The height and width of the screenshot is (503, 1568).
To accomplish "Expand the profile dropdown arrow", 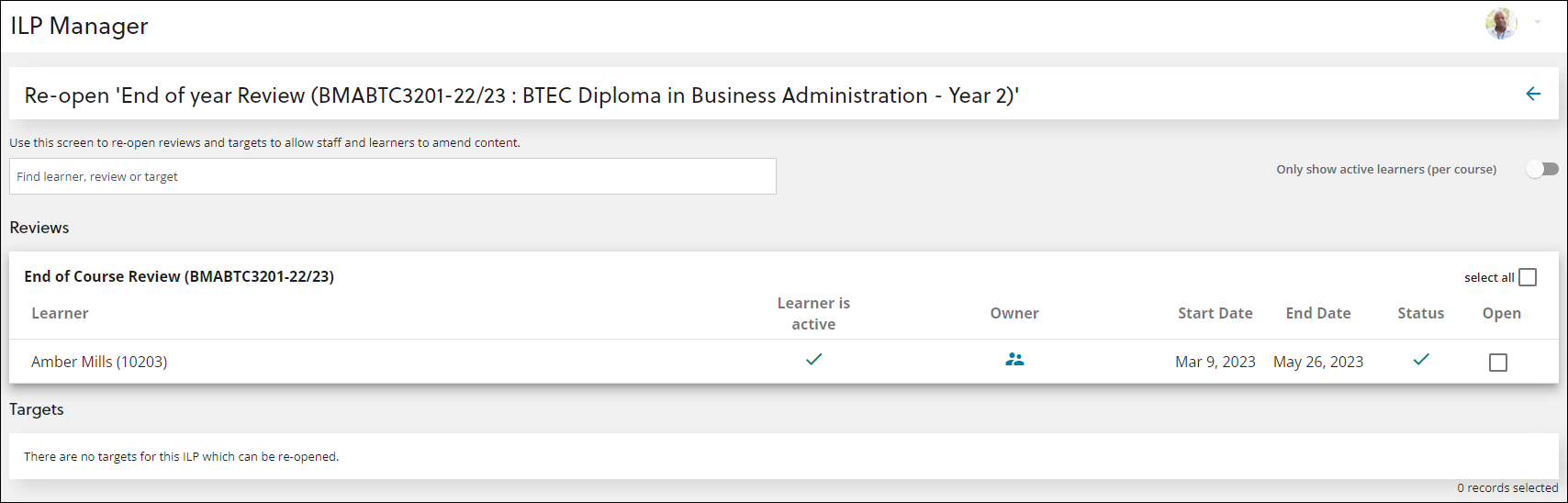I will 1538,23.
